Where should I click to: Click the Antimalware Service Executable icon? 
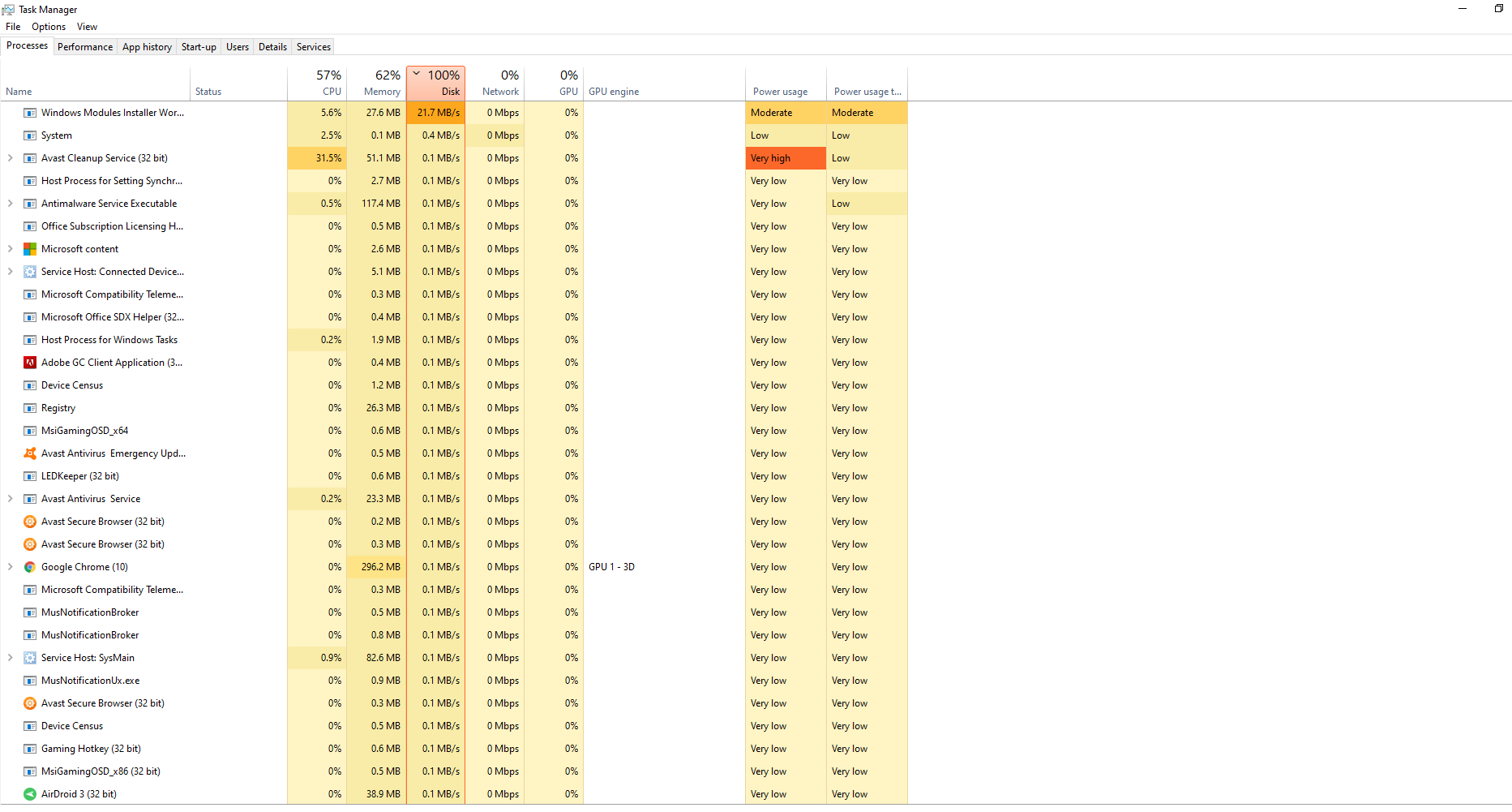[x=30, y=204]
